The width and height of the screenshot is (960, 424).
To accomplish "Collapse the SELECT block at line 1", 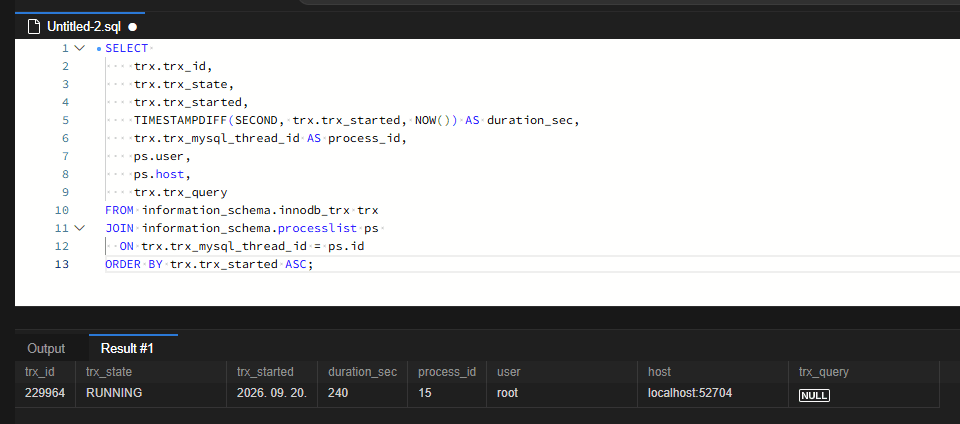I will click(x=80, y=48).
